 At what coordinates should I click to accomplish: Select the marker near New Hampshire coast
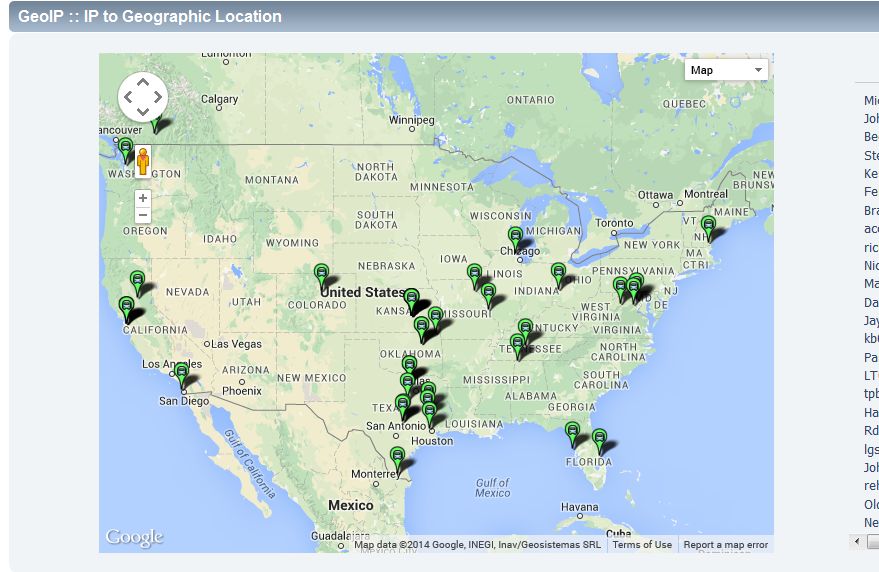pyautogui.click(x=709, y=226)
